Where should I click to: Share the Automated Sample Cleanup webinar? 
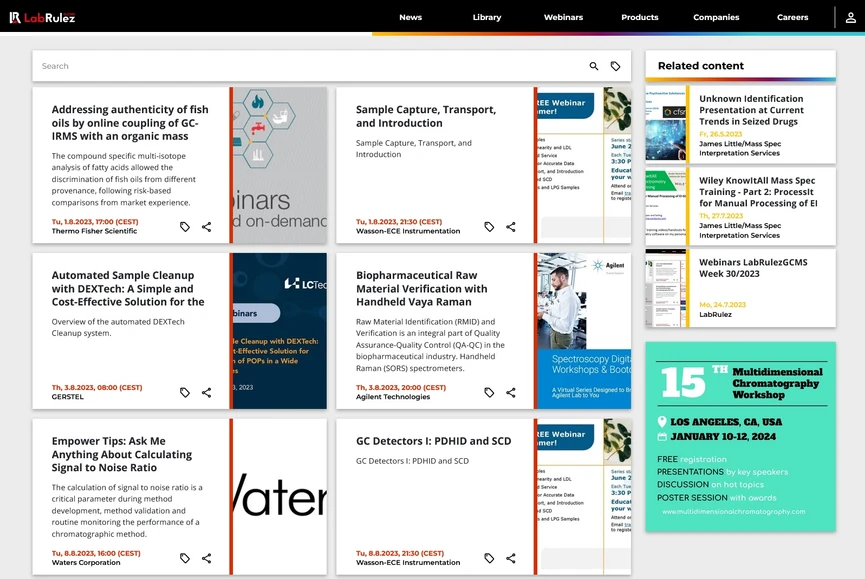pos(206,393)
